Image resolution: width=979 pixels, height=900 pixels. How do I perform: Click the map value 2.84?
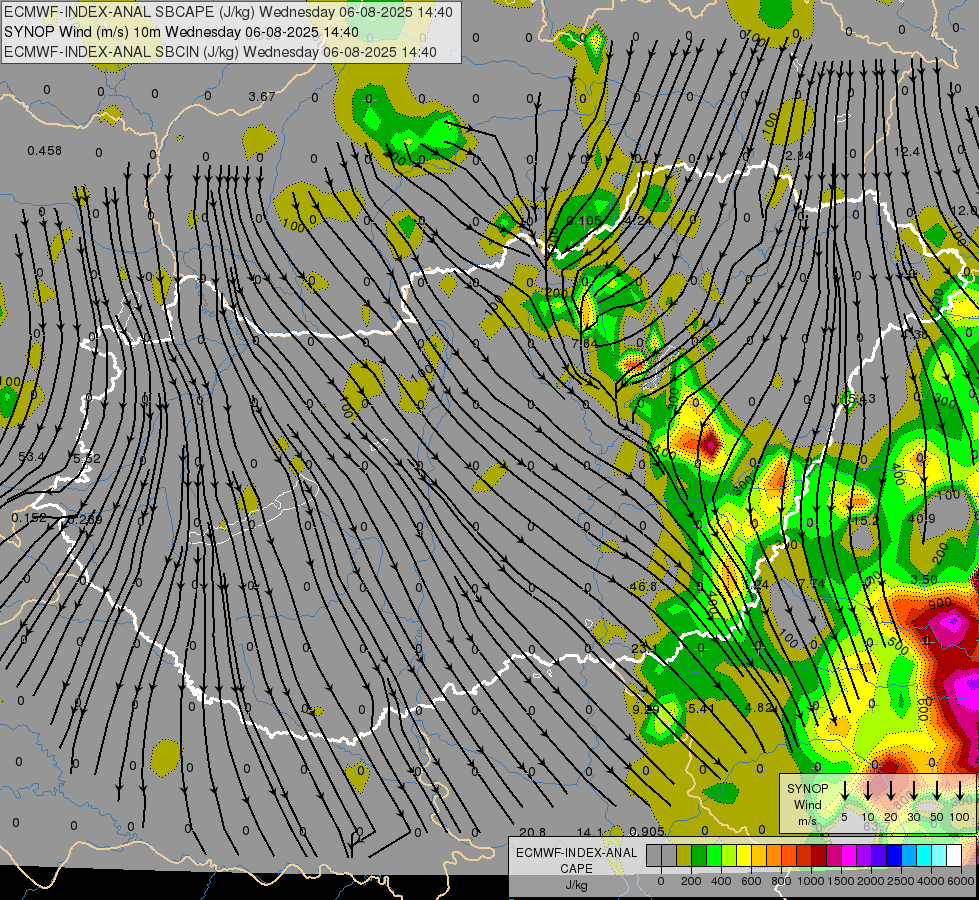point(799,155)
